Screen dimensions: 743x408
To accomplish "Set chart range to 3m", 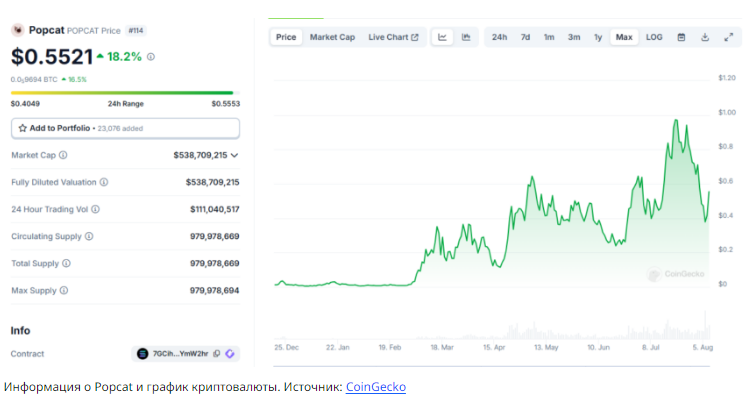I will (574, 37).
